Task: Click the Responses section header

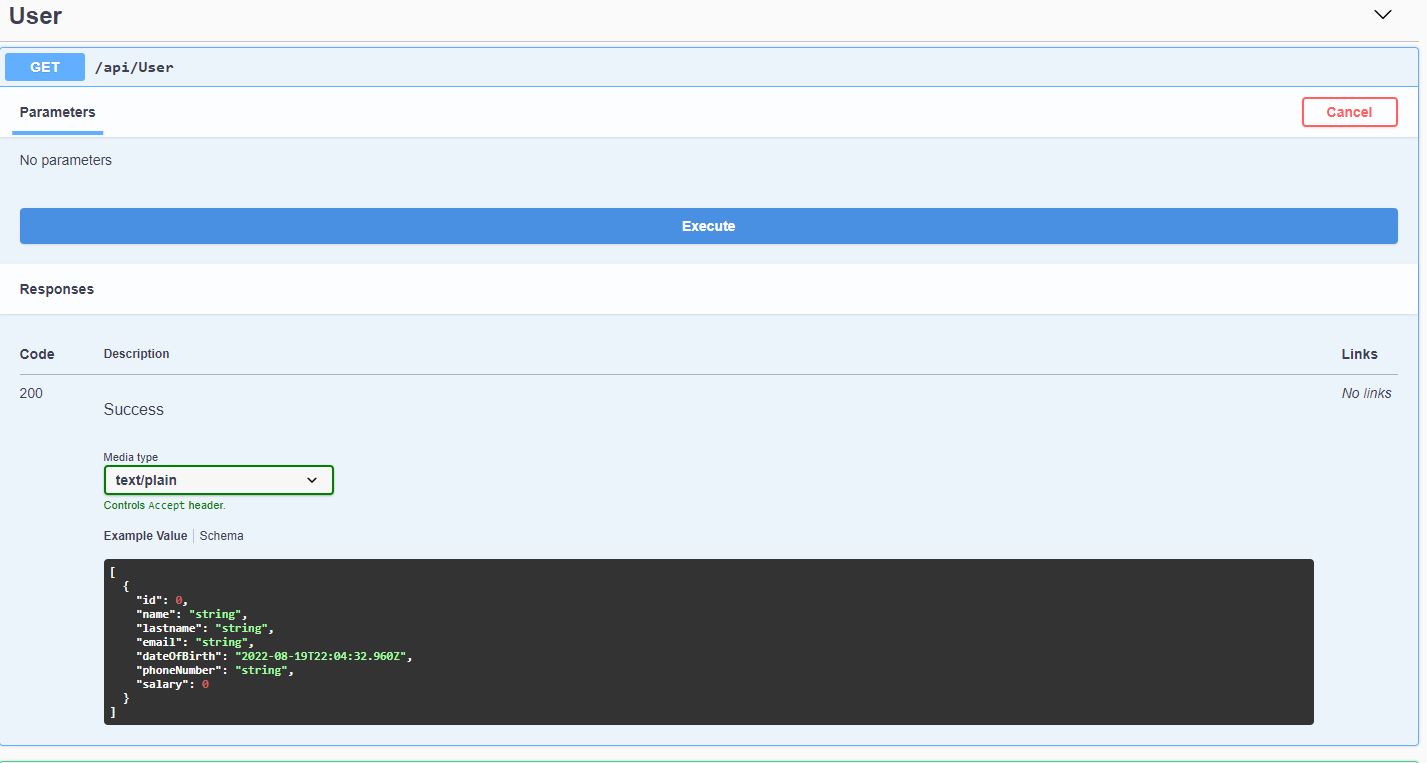Action: point(56,289)
